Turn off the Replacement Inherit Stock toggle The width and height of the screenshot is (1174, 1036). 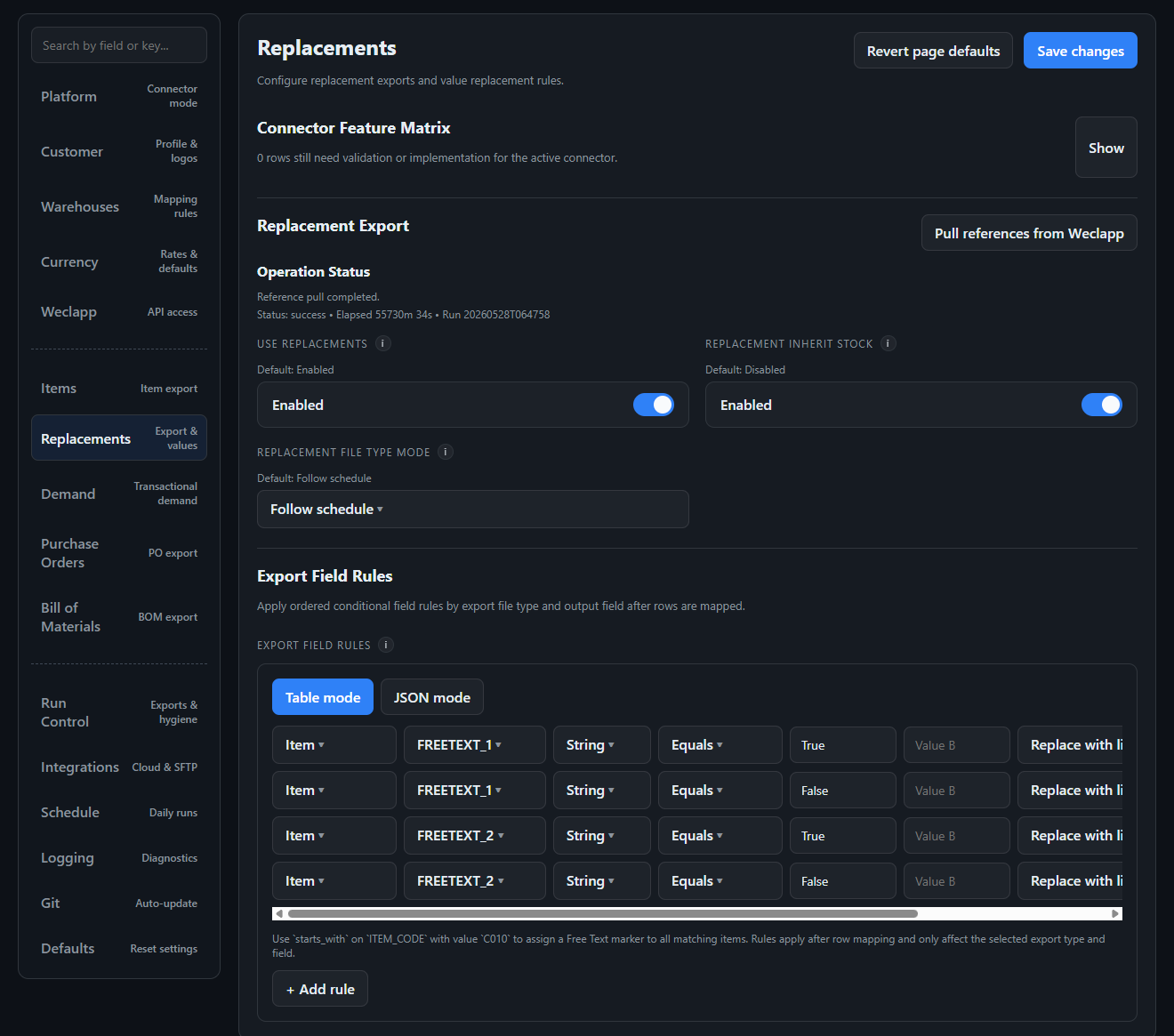click(x=1102, y=405)
